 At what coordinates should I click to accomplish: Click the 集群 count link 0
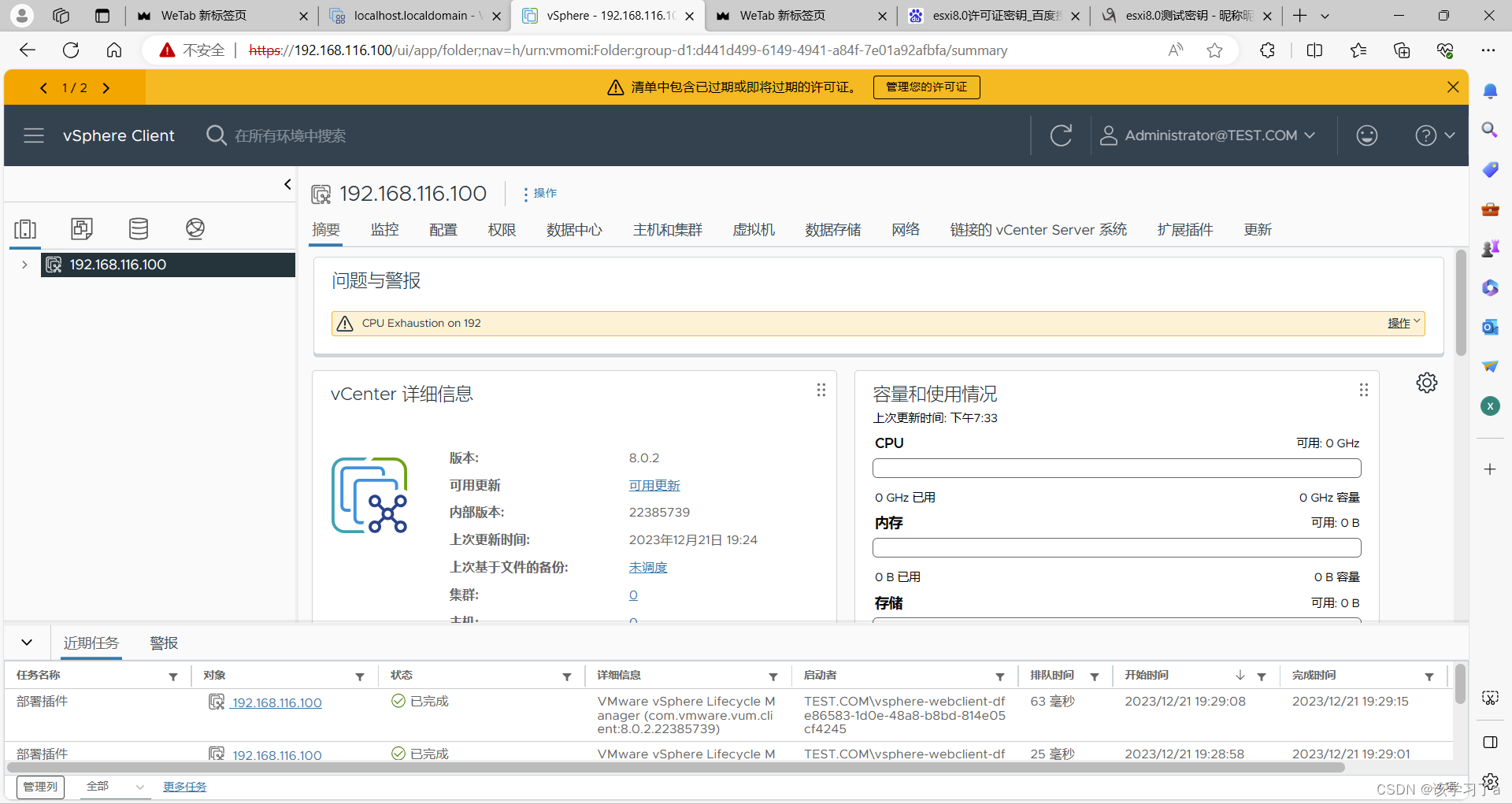pyautogui.click(x=633, y=595)
